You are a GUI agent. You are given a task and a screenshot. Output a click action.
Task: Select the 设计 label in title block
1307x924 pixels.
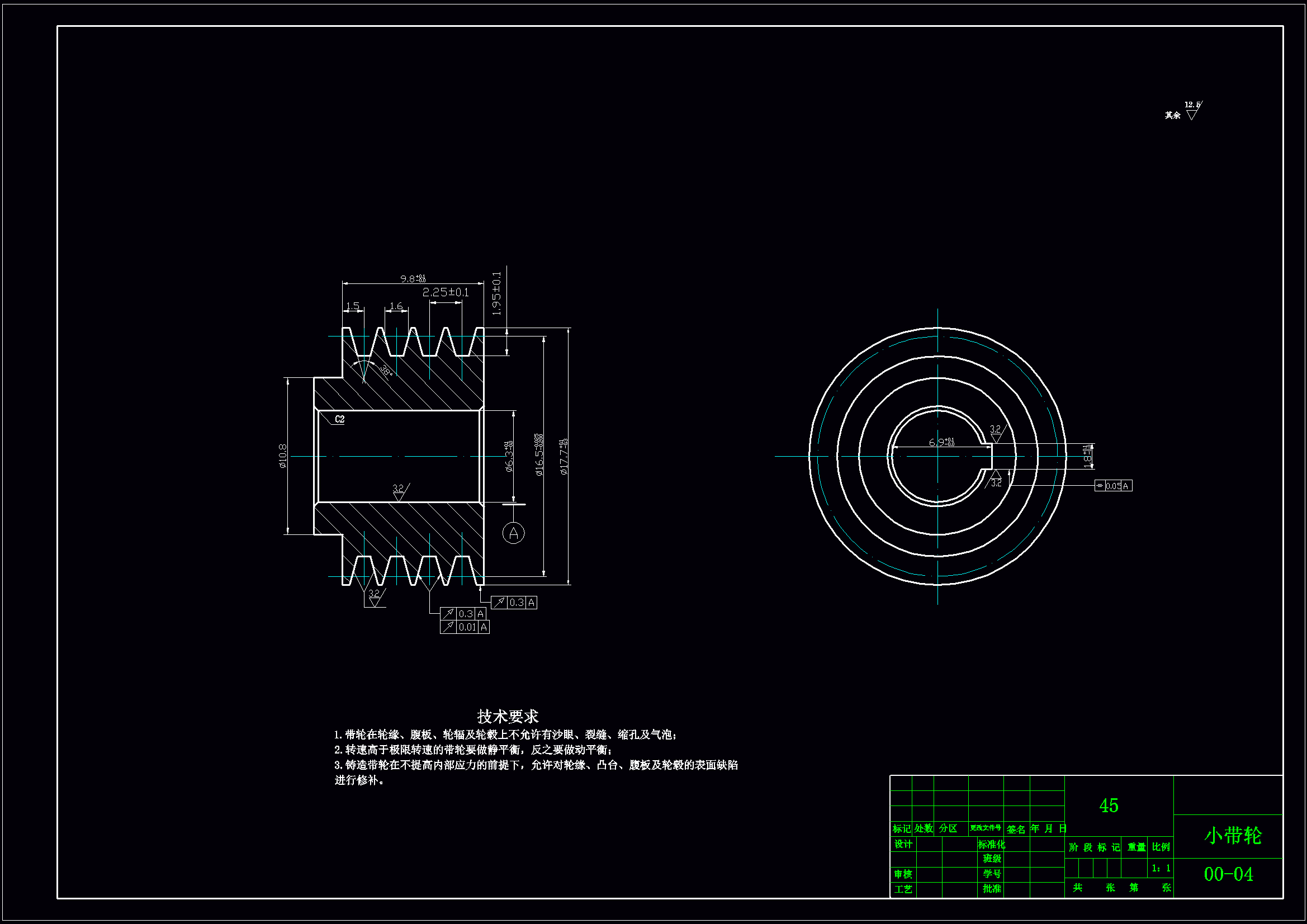point(903,844)
